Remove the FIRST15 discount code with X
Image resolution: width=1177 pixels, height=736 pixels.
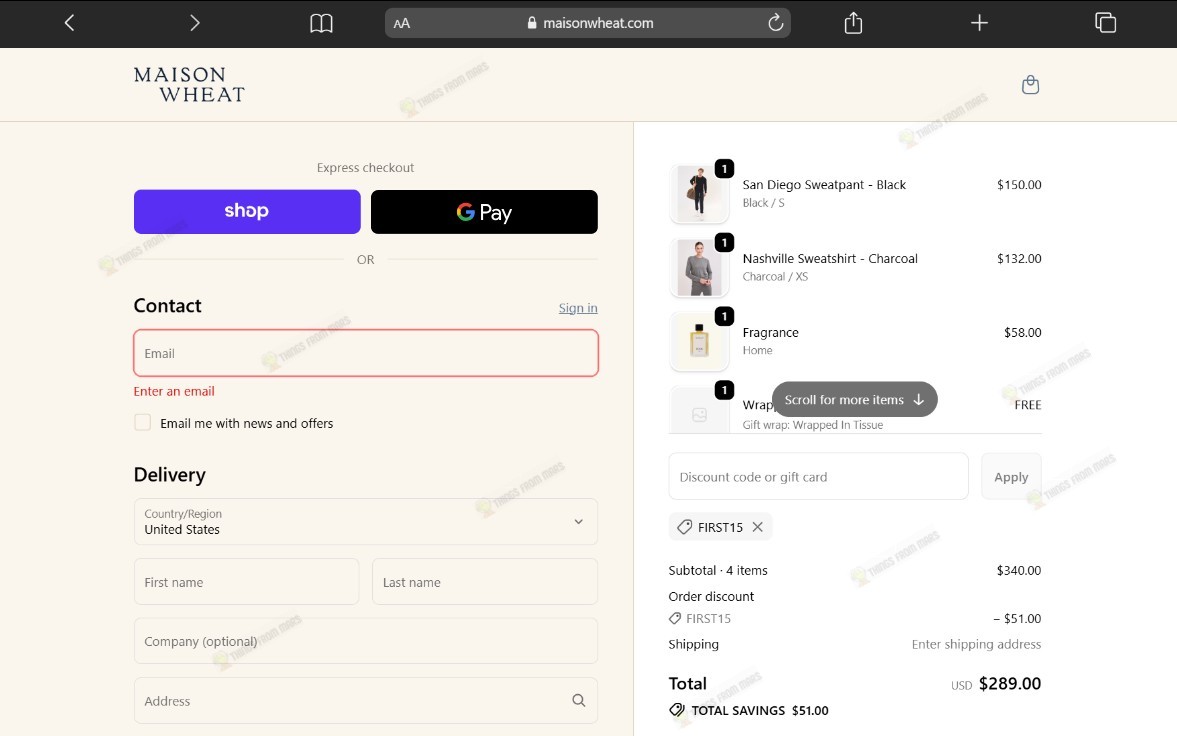(x=757, y=527)
